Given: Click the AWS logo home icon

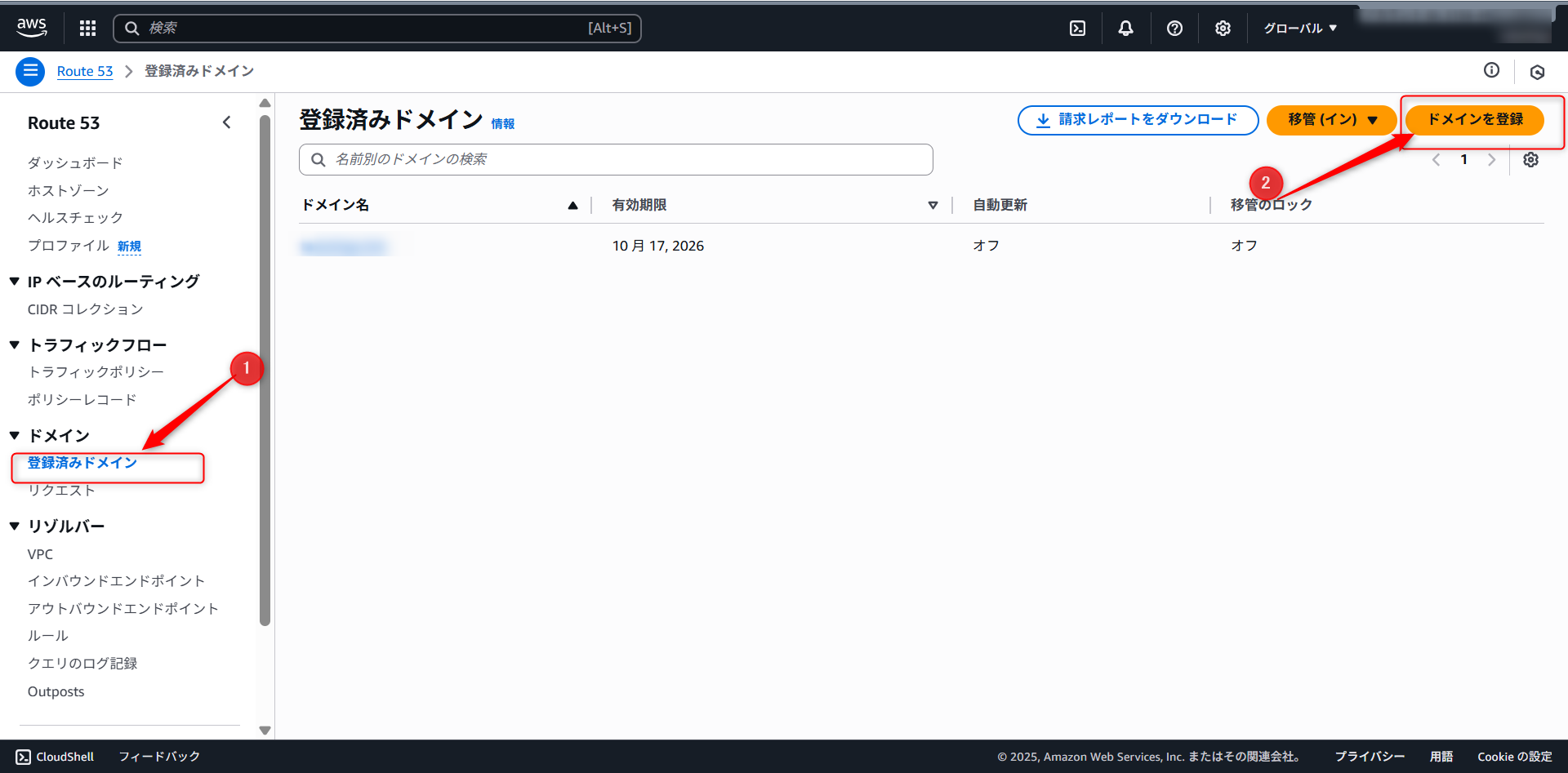Looking at the screenshot, I should (32, 28).
